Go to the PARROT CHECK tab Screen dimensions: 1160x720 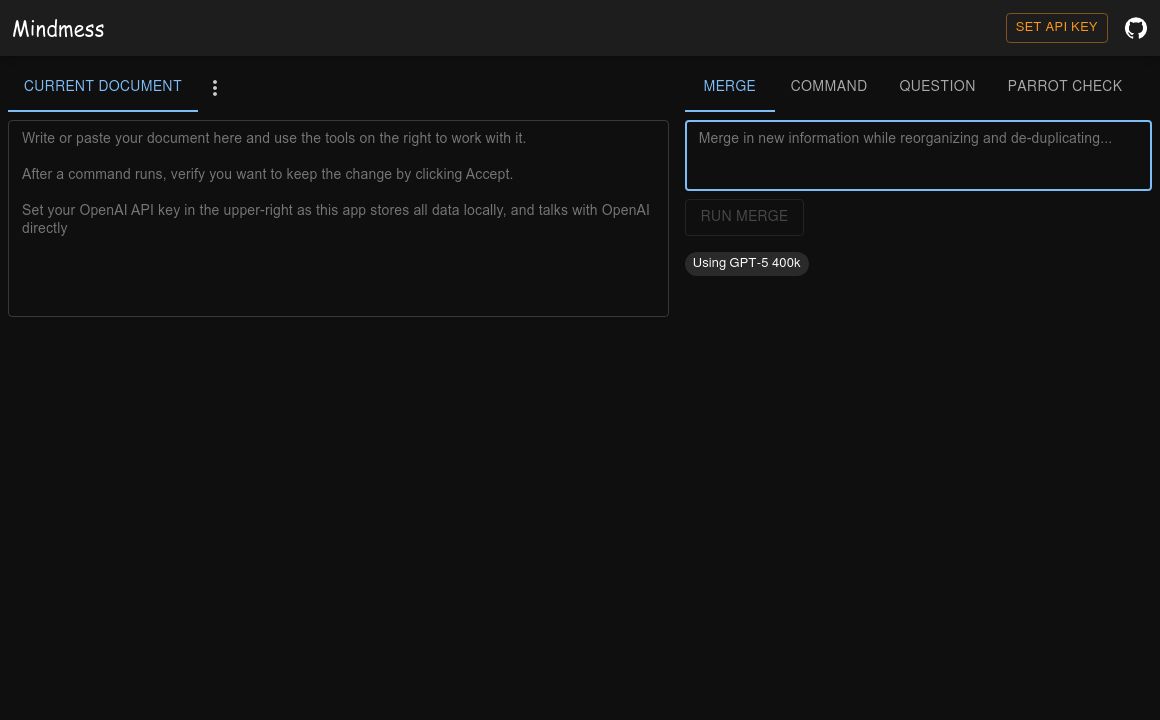point(1064,87)
